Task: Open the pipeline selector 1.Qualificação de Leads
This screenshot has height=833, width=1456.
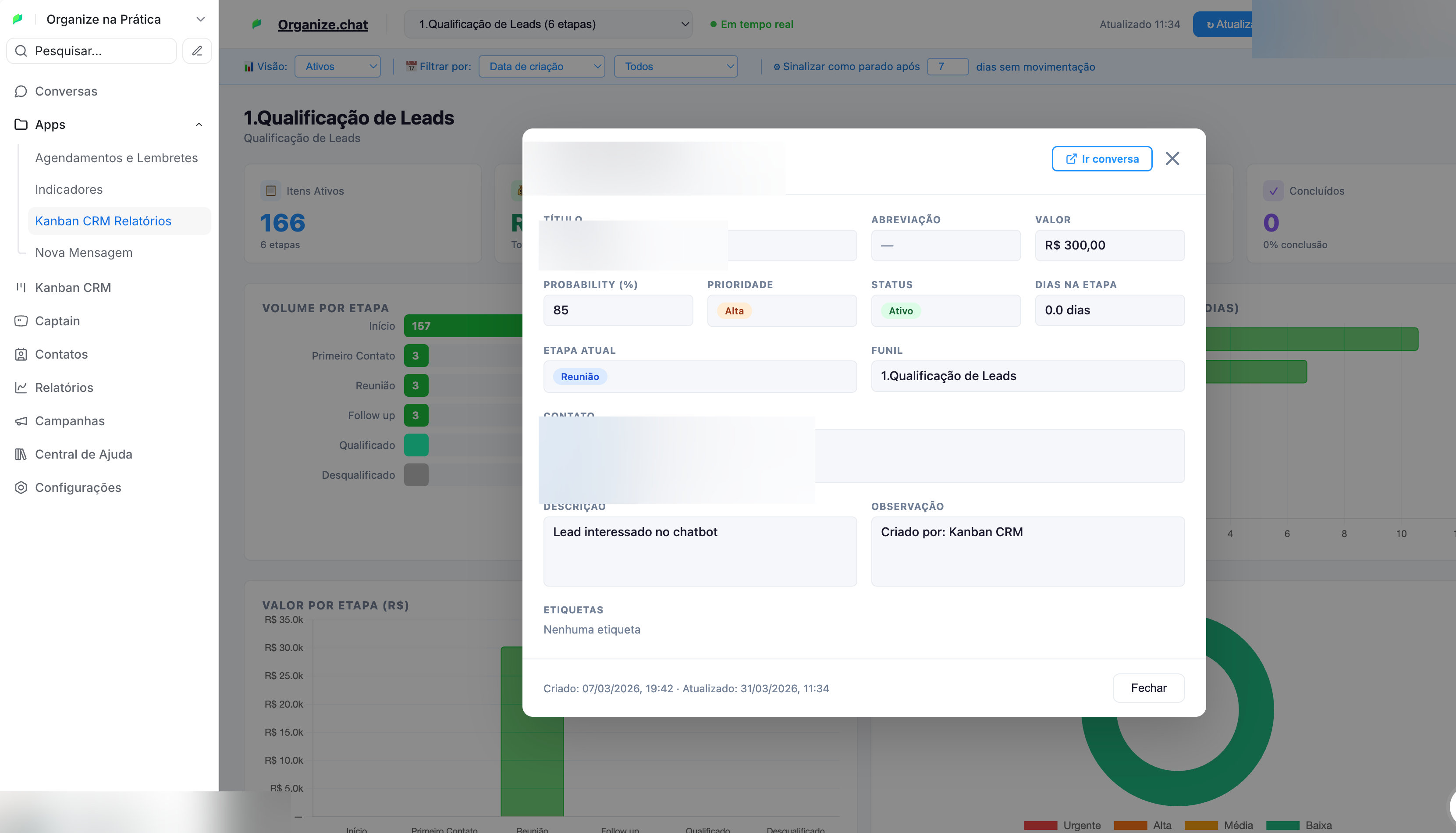Action: pyautogui.click(x=548, y=24)
